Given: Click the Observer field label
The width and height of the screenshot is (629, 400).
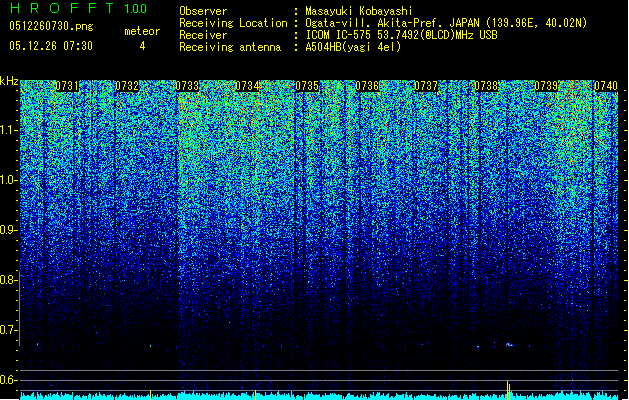Looking at the screenshot, I should tap(203, 11).
